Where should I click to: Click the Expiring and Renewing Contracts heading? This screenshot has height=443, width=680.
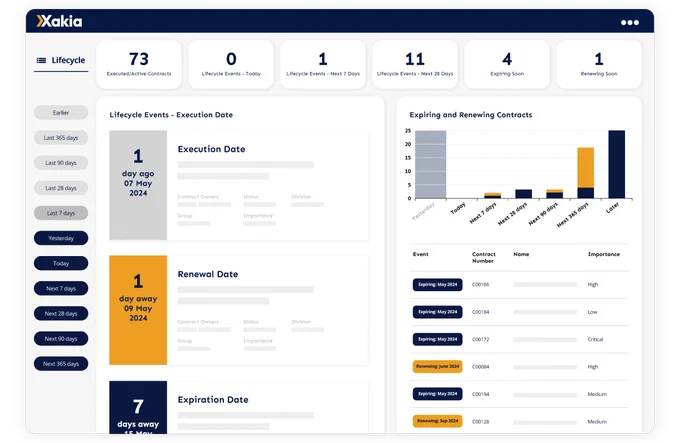click(x=471, y=115)
